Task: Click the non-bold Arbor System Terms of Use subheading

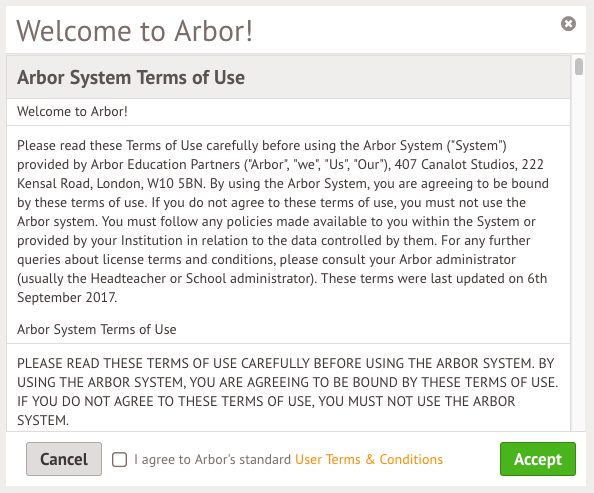Action: coord(97,329)
